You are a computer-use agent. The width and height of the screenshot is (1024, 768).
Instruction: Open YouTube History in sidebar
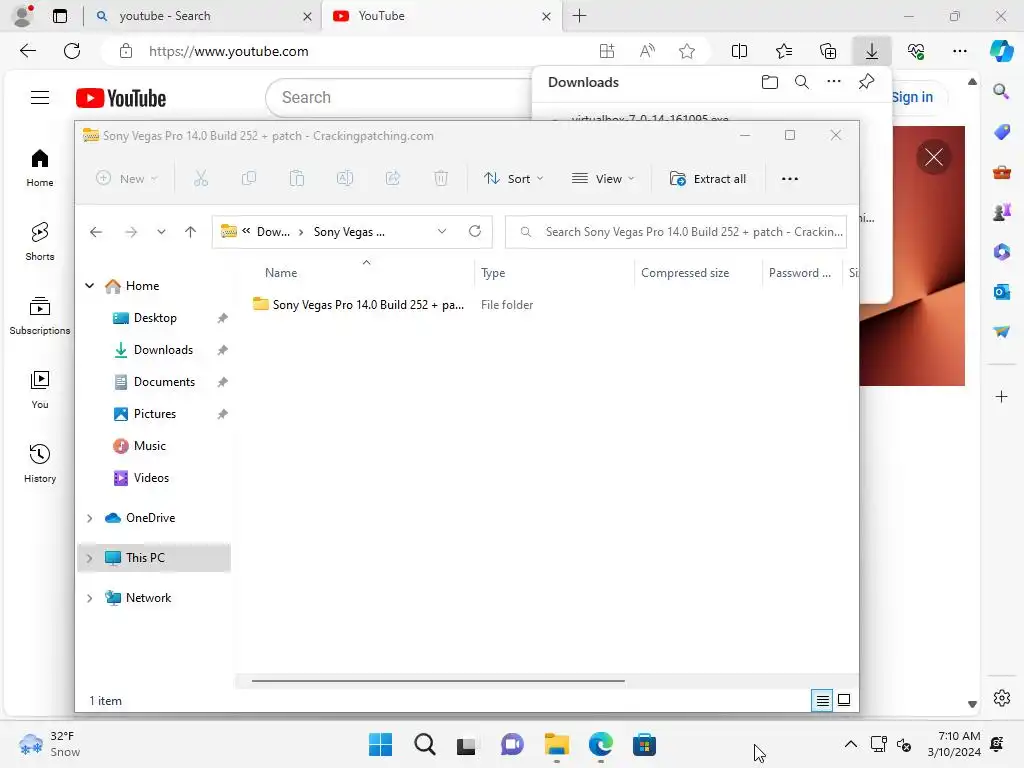(x=40, y=464)
